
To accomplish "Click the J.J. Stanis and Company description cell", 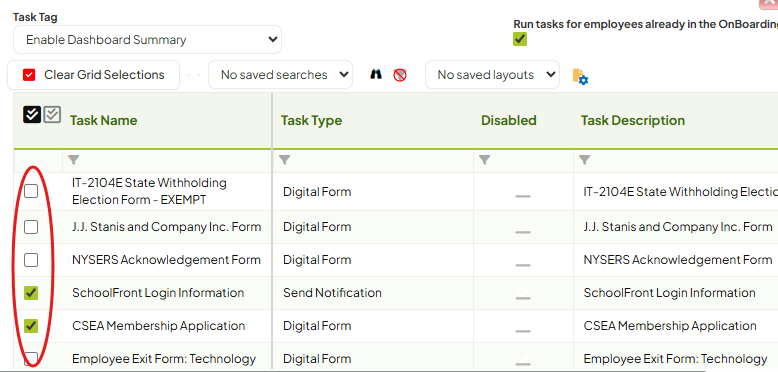I will 678,227.
